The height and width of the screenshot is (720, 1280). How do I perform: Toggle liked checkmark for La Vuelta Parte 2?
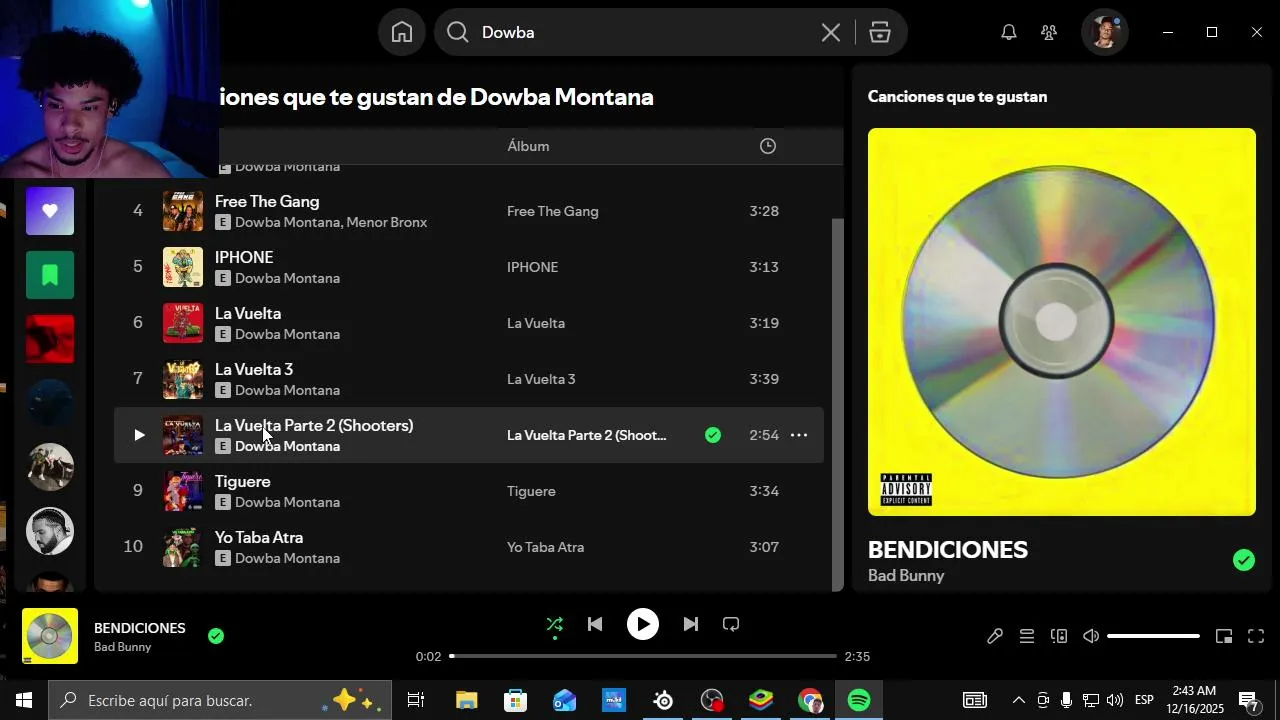tap(713, 435)
